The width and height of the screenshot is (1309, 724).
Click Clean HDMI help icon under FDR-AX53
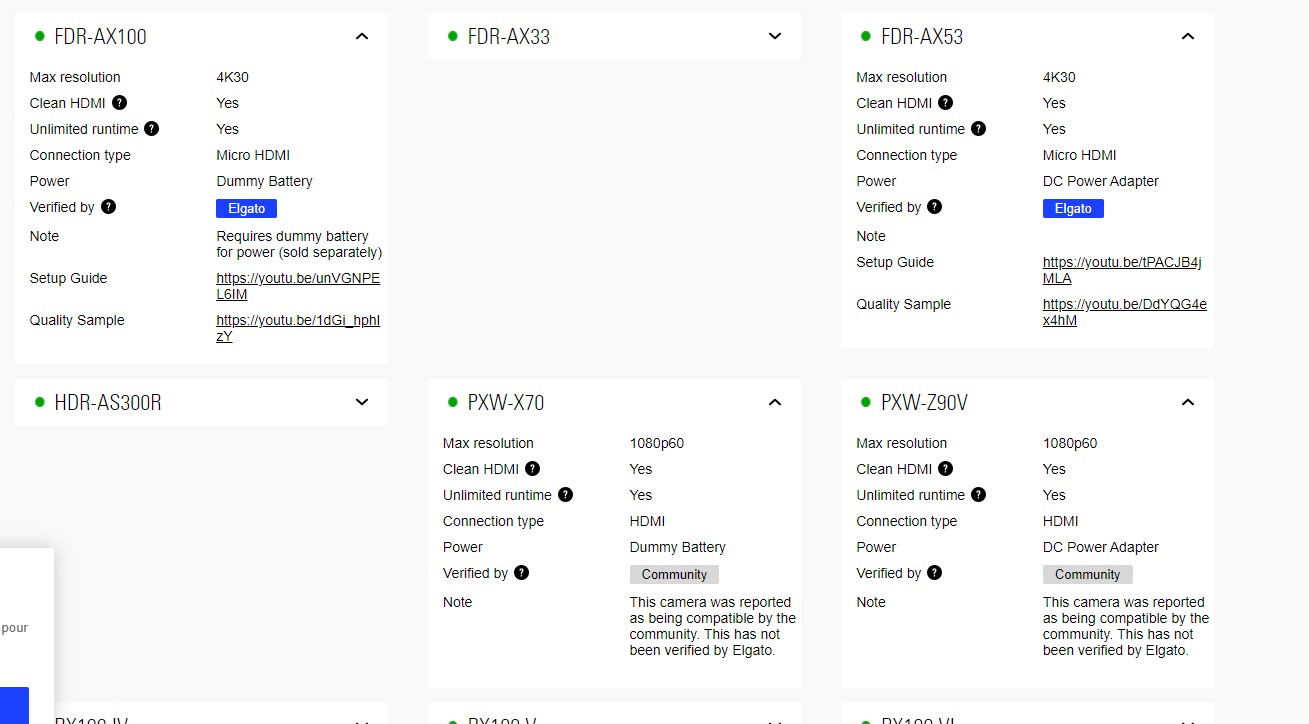pos(946,103)
